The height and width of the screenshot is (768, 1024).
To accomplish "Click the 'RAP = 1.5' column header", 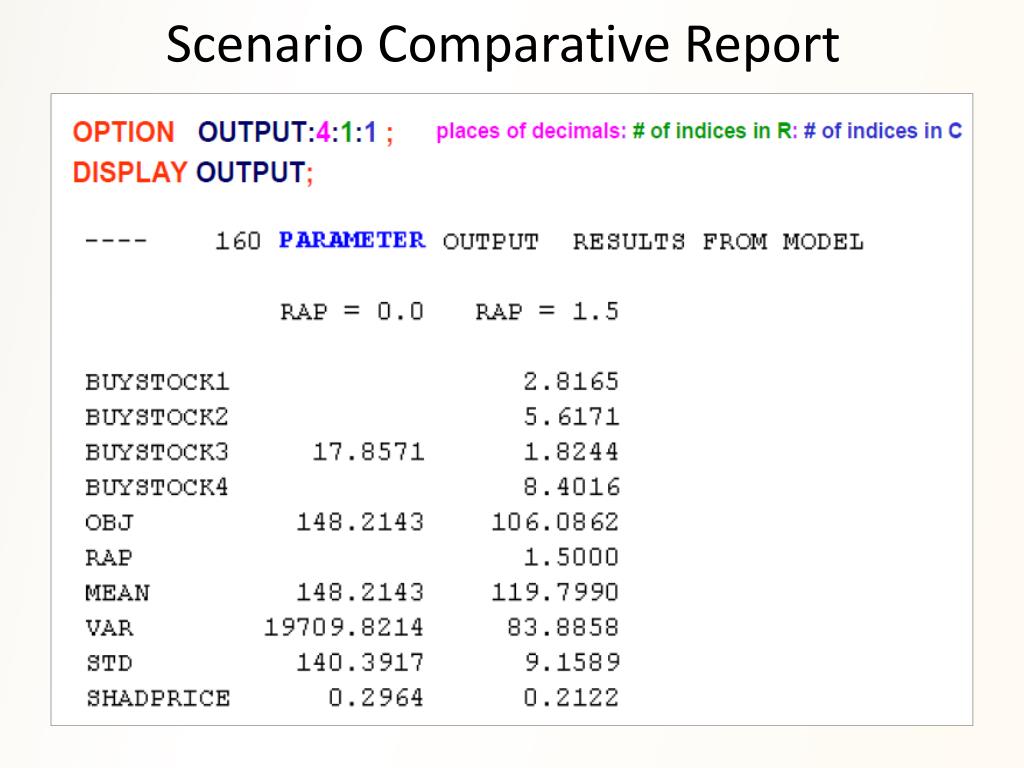I will point(547,312).
